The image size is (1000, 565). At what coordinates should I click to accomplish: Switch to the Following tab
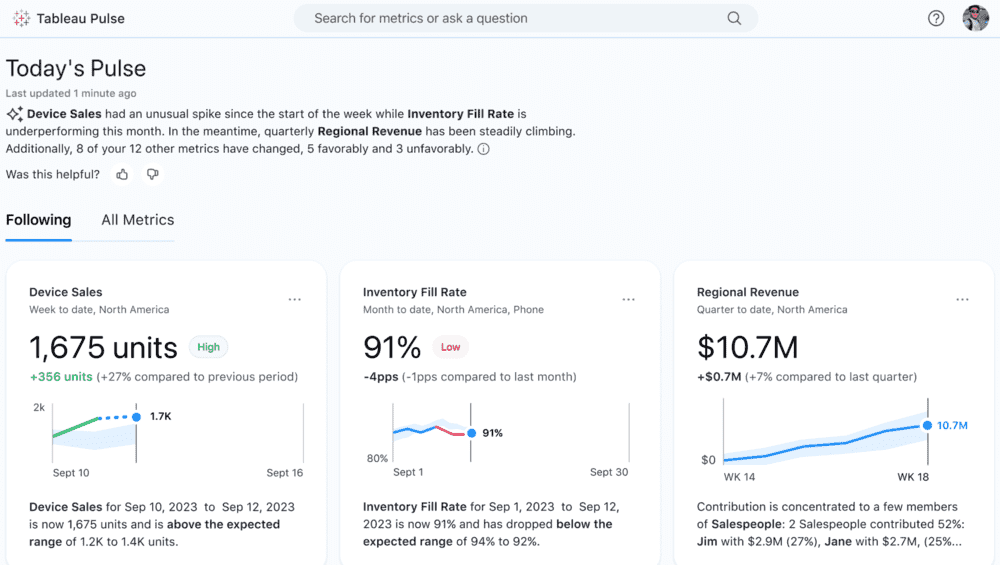point(38,220)
